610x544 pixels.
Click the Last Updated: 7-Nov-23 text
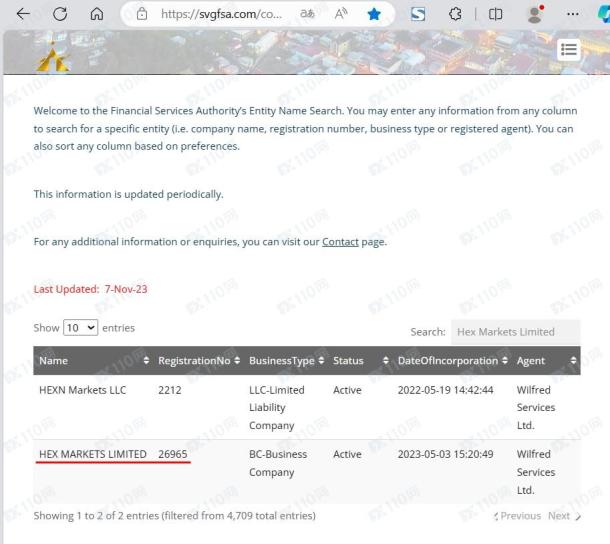point(90,289)
